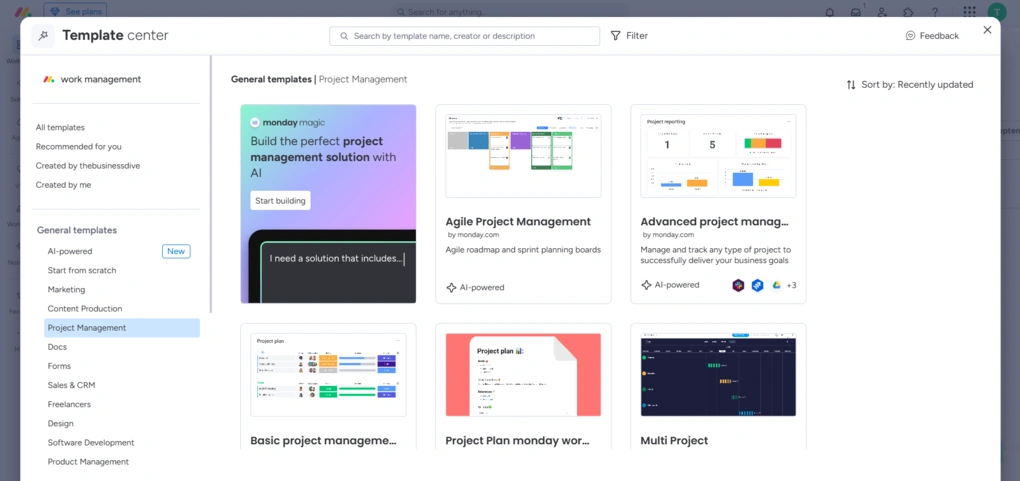Open the Marketing category
Image resolution: width=1020 pixels, height=481 pixels.
[x=66, y=290]
